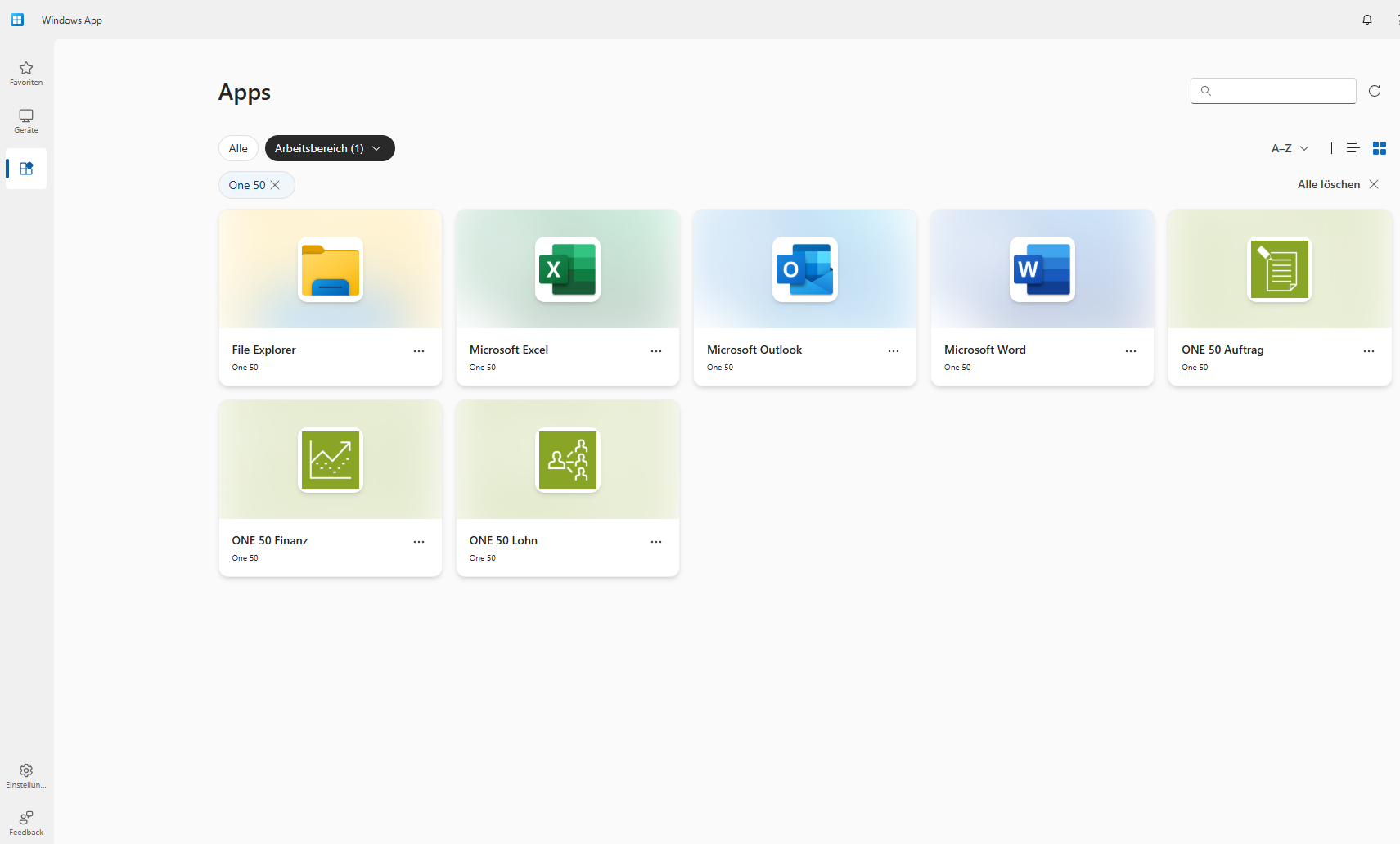Click the ONE 50 Auftrag title text
The image size is (1400, 844).
click(x=1222, y=350)
